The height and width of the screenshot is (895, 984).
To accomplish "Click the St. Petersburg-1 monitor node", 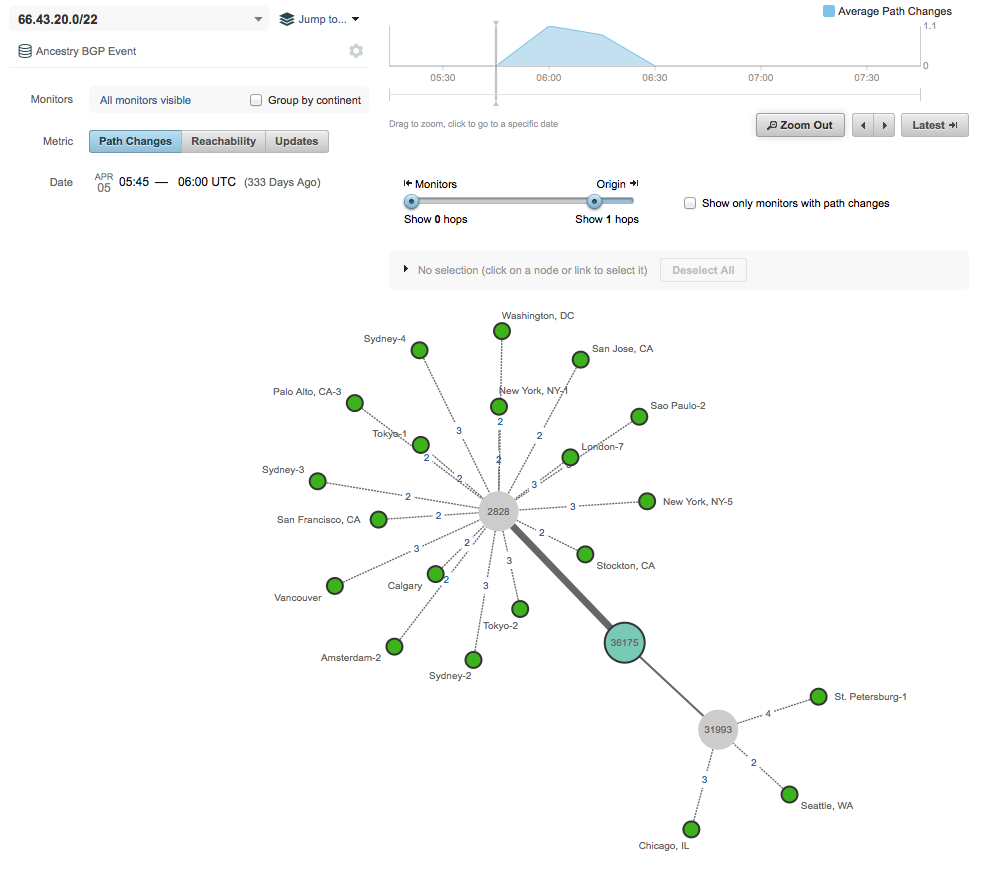I will (818, 697).
